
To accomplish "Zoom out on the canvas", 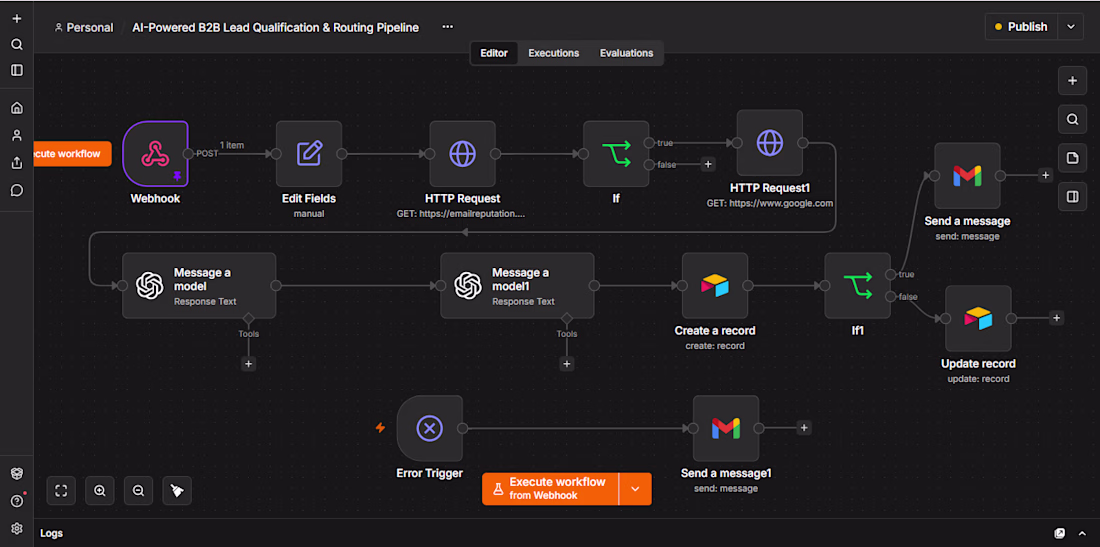I will coord(138,491).
